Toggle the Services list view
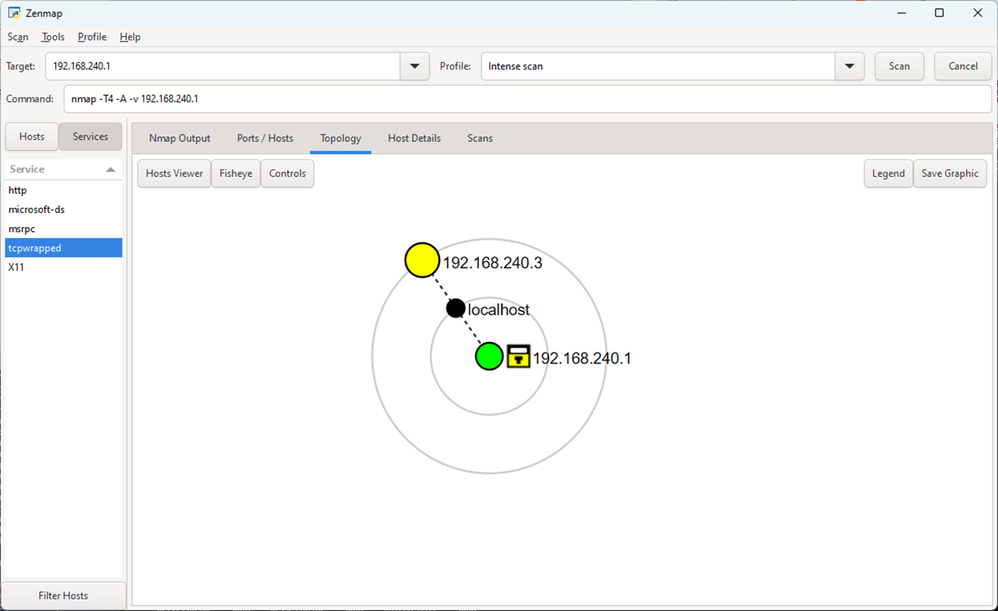The width and height of the screenshot is (998, 611). point(90,137)
